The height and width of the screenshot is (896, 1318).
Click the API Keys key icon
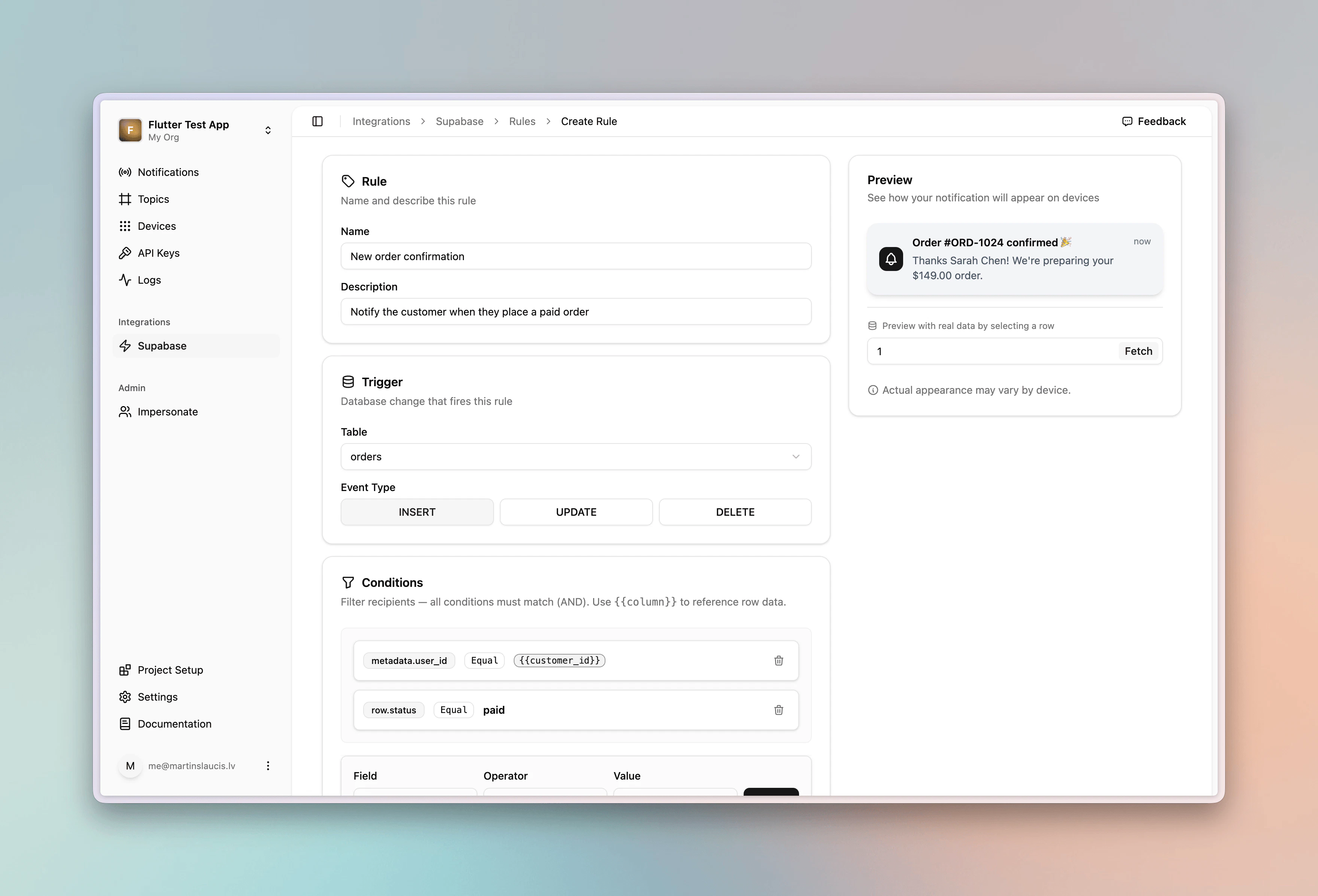(x=125, y=253)
